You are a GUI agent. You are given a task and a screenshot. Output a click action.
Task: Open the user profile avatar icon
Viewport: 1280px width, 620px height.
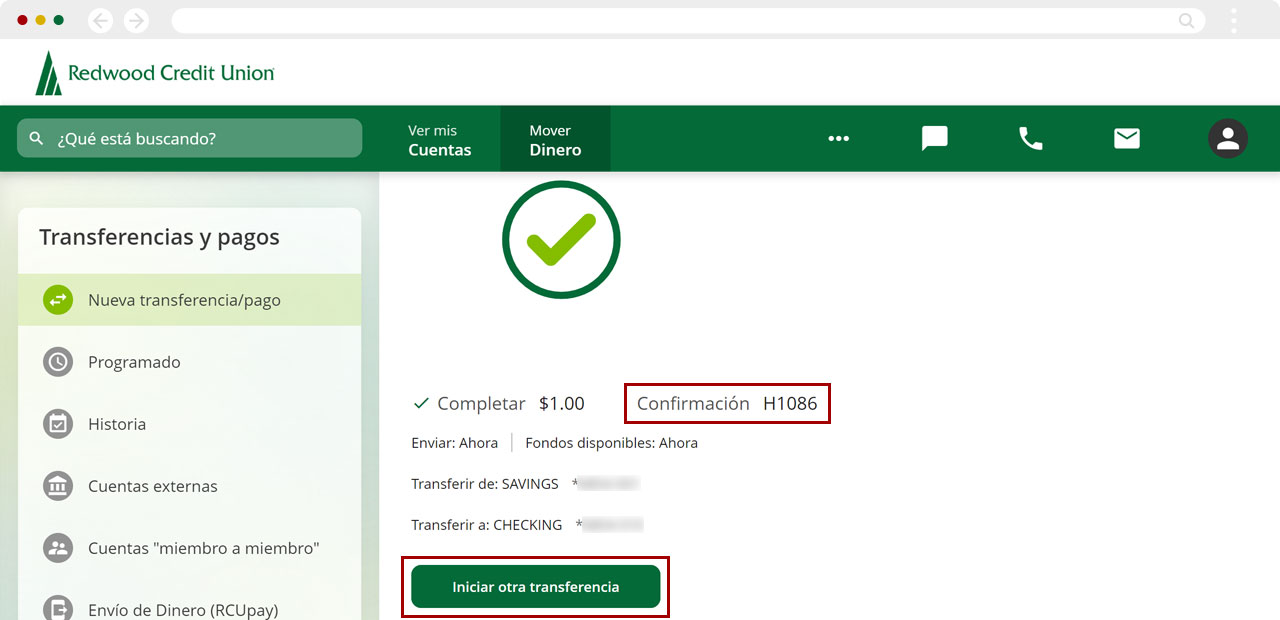tap(1227, 138)
